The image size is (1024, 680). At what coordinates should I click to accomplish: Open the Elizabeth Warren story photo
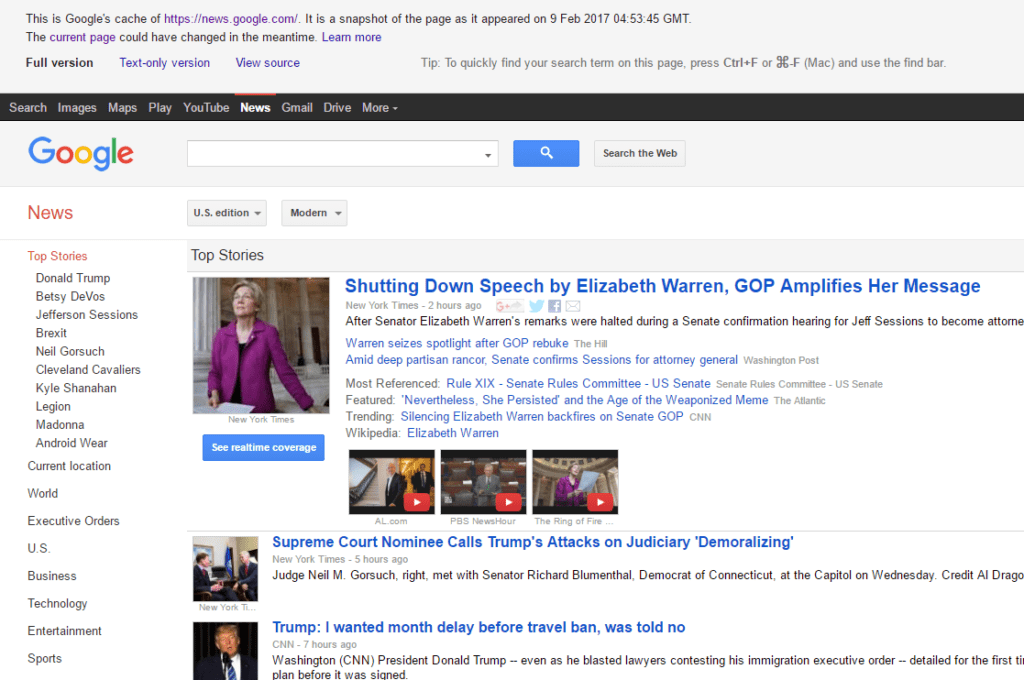coord(261,346)
